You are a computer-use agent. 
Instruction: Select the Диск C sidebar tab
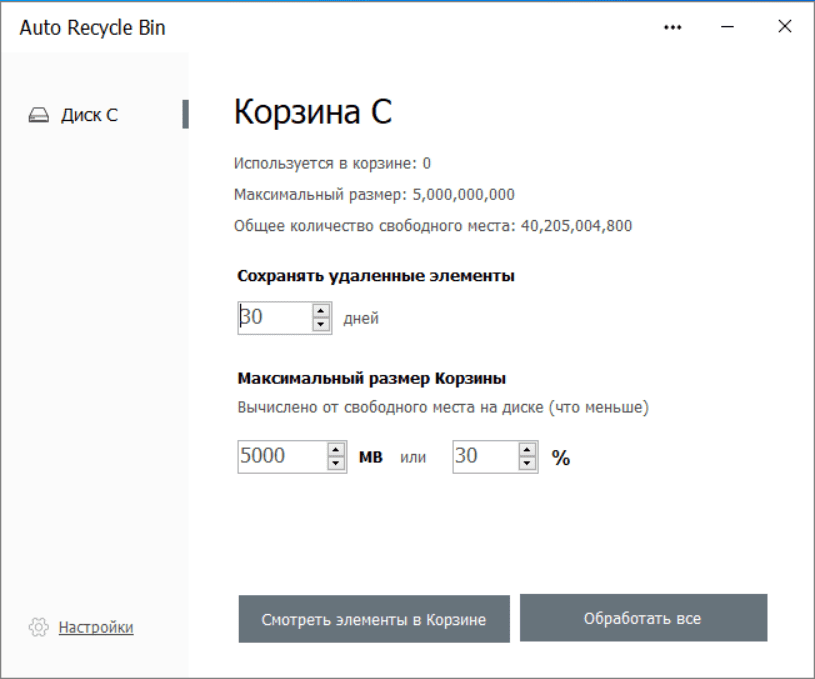tap(89, 115)
